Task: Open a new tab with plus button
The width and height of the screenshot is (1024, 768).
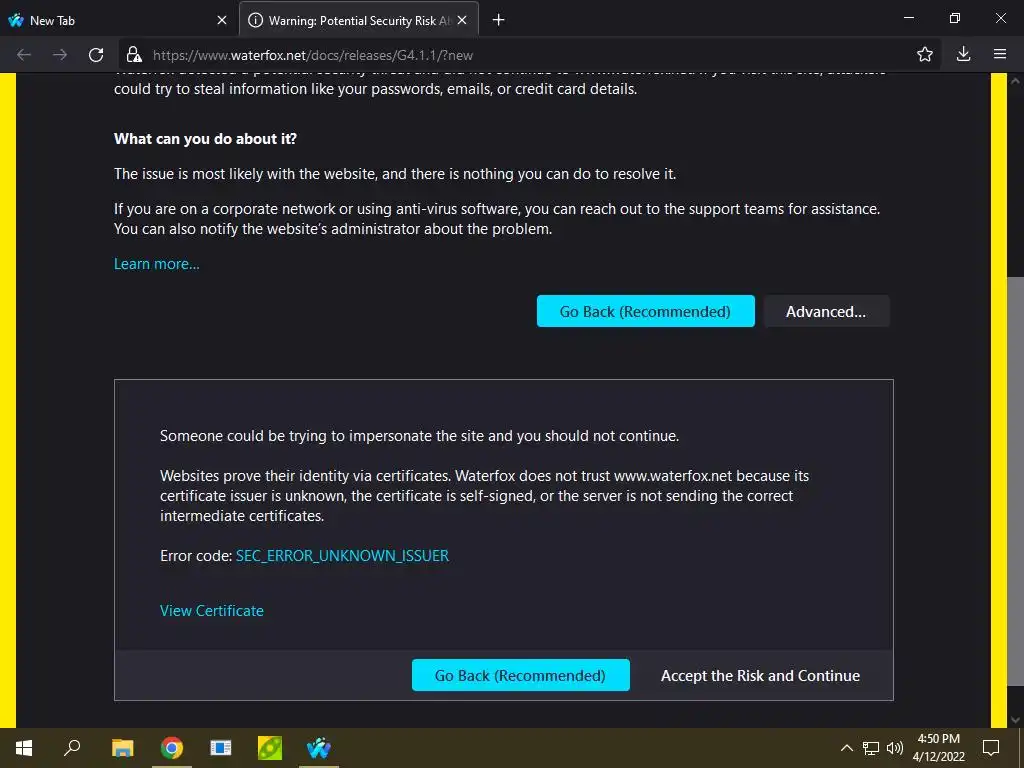Action: tap(498, 20)
